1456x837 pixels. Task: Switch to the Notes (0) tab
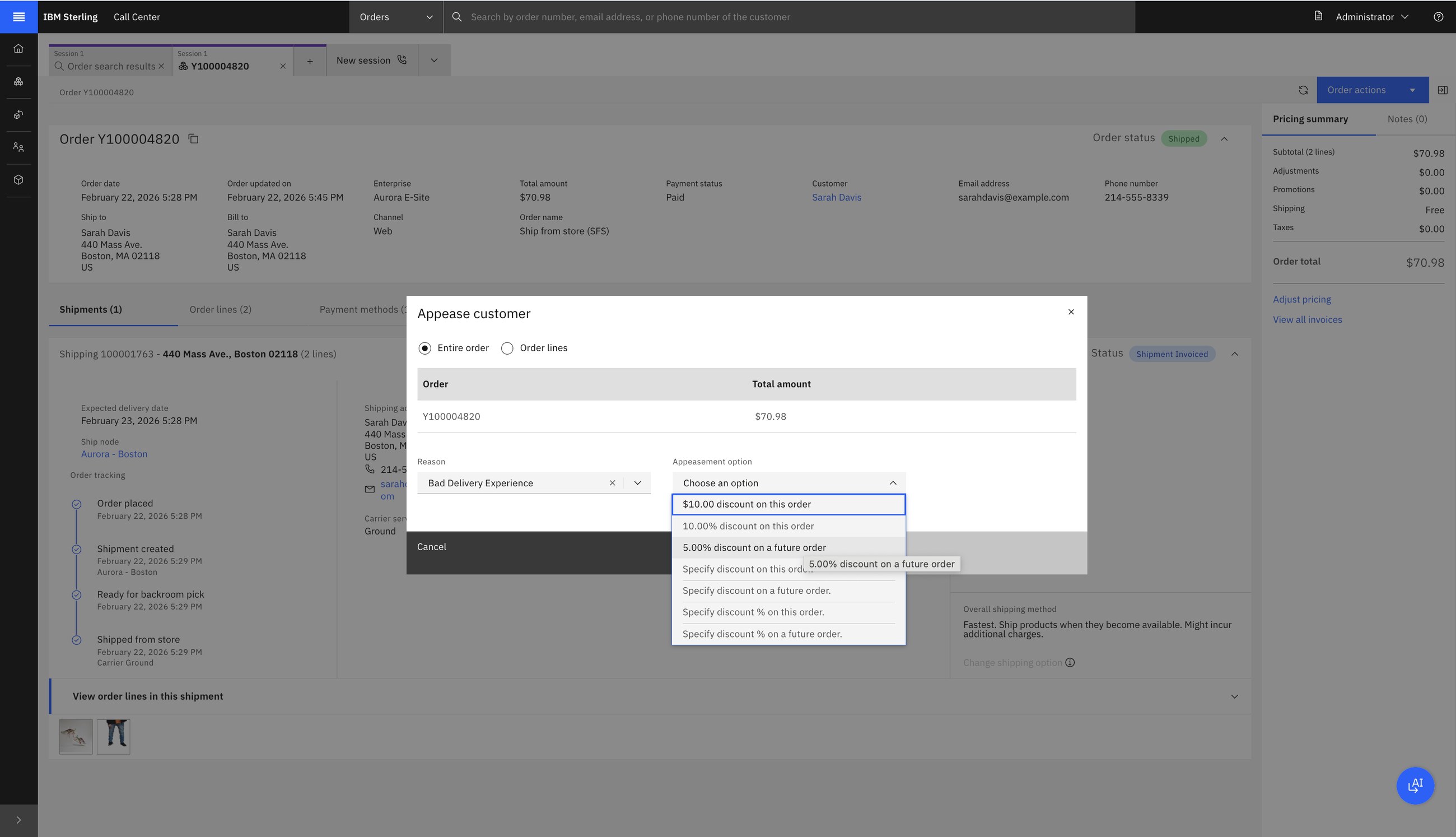point(1407,119)
